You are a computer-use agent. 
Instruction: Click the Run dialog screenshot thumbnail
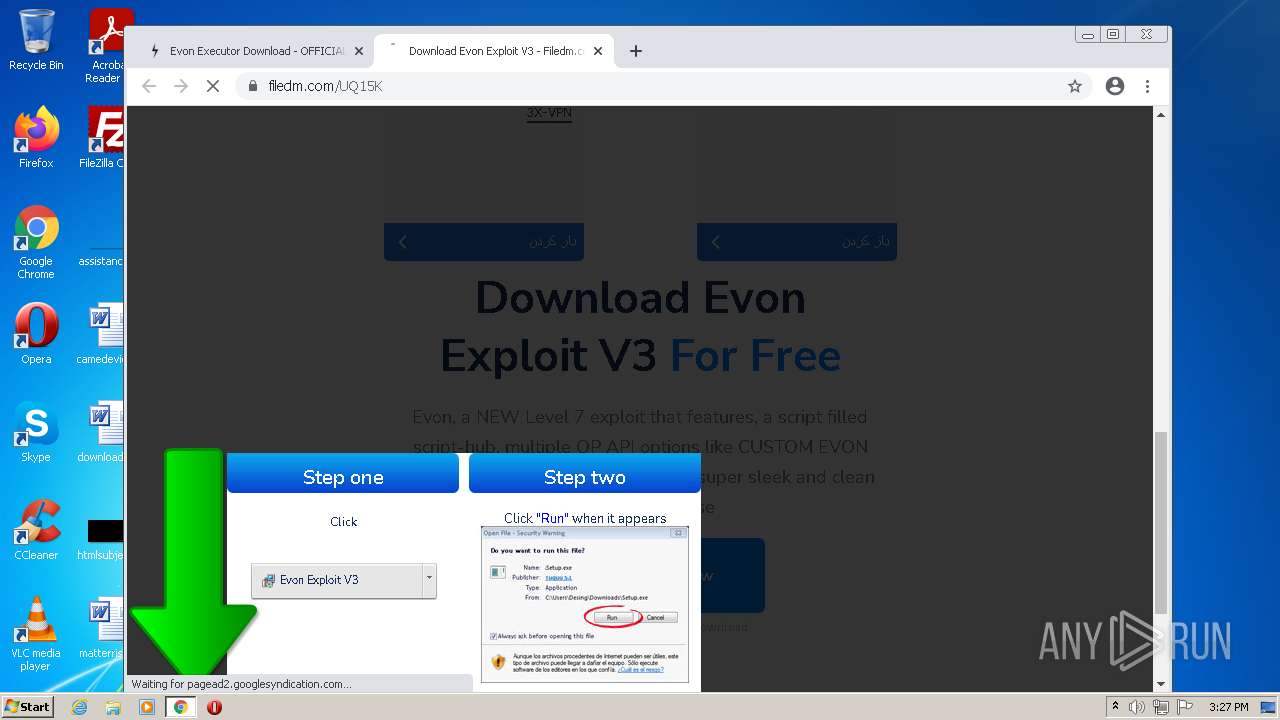tap(585, 605)
